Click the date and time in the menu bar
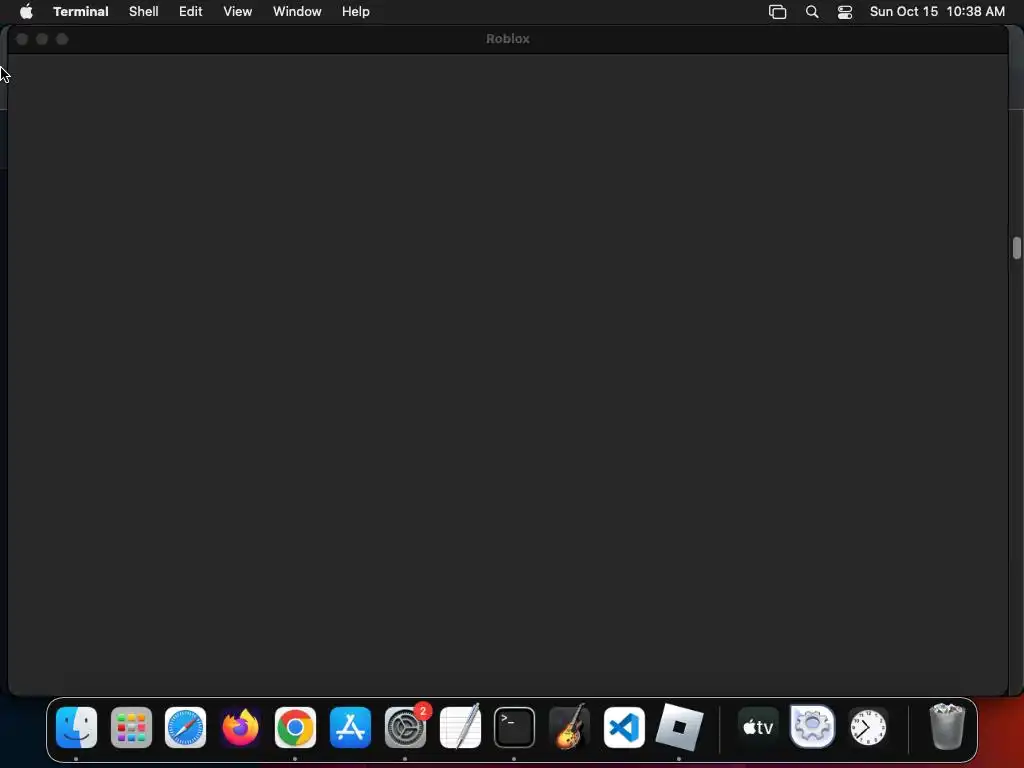Viewport: 1024px width, 768px height. [x=937, y=11]
